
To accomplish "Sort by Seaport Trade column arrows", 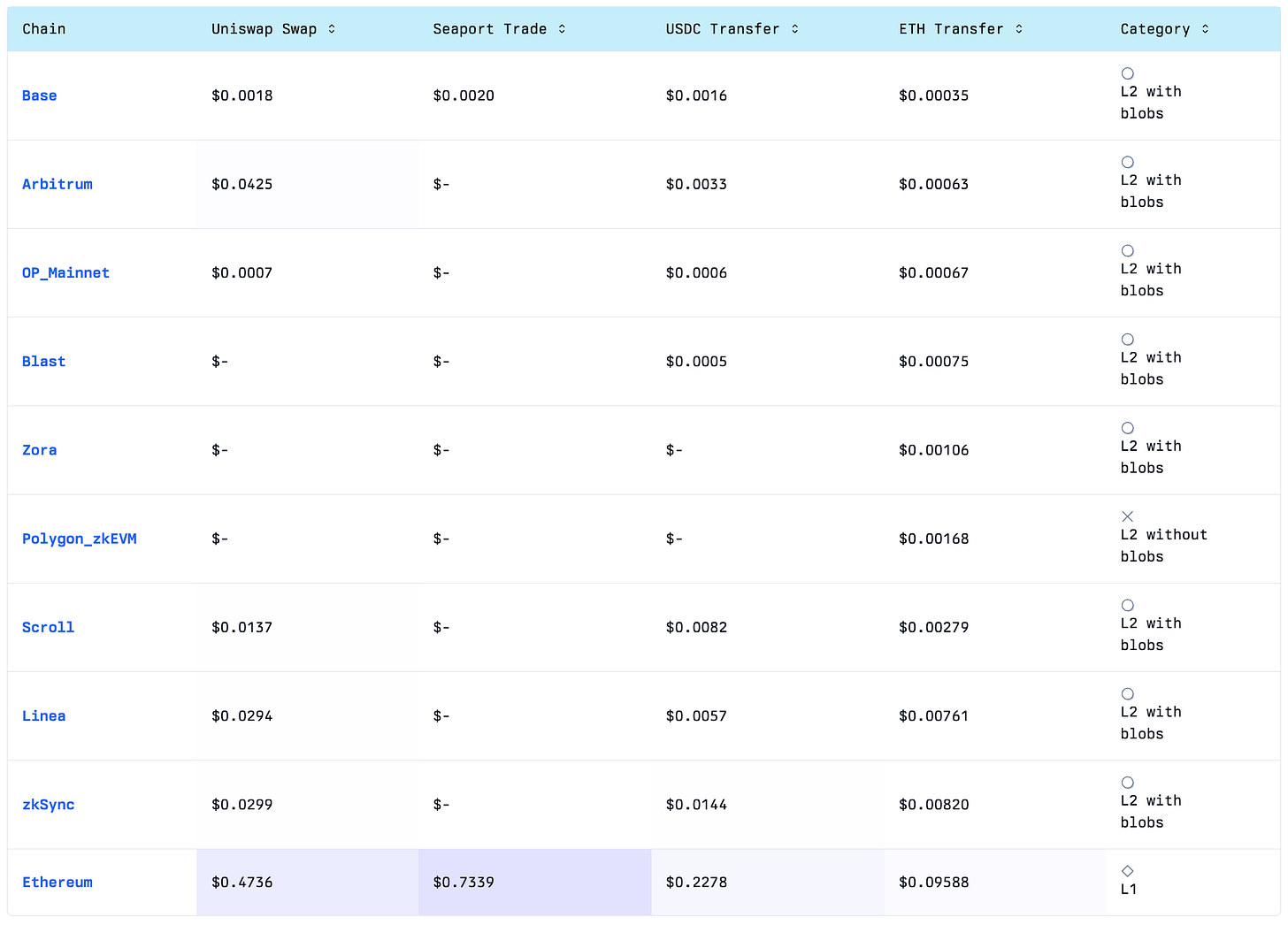I will 562,29.
